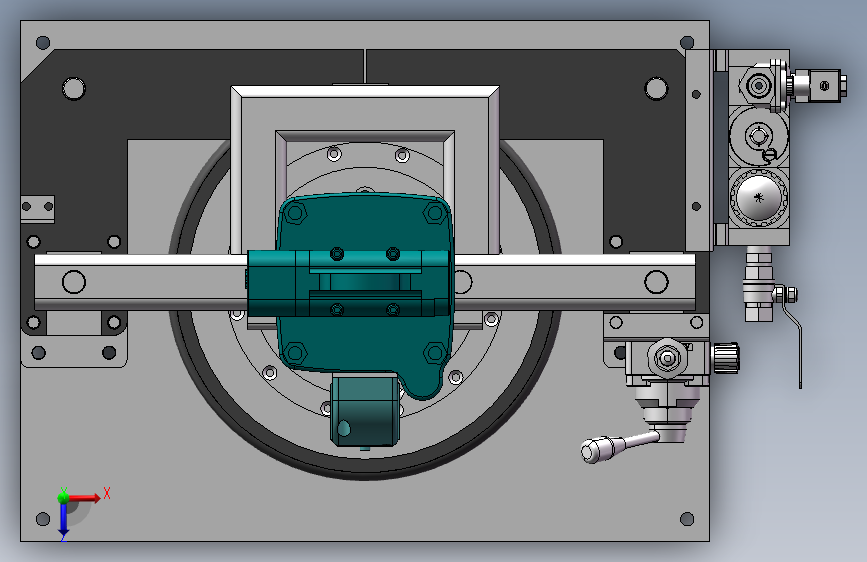Viewport: 867px width, 562px height.
Task: Select the hex nut at the valve block center
Action: 668,358
